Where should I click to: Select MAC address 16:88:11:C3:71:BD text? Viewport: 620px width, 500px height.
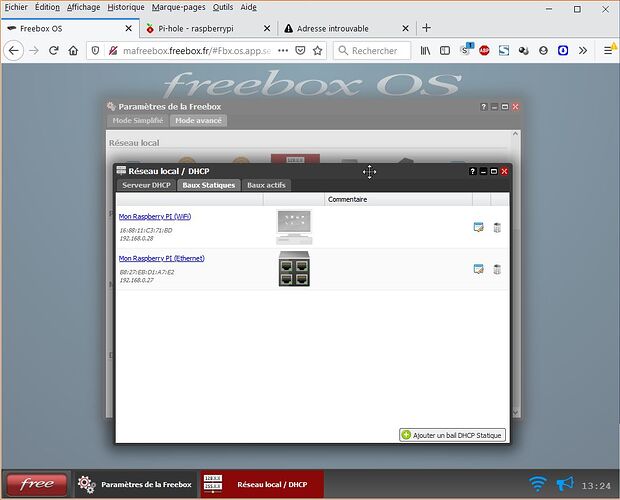[x=146, y=230]
